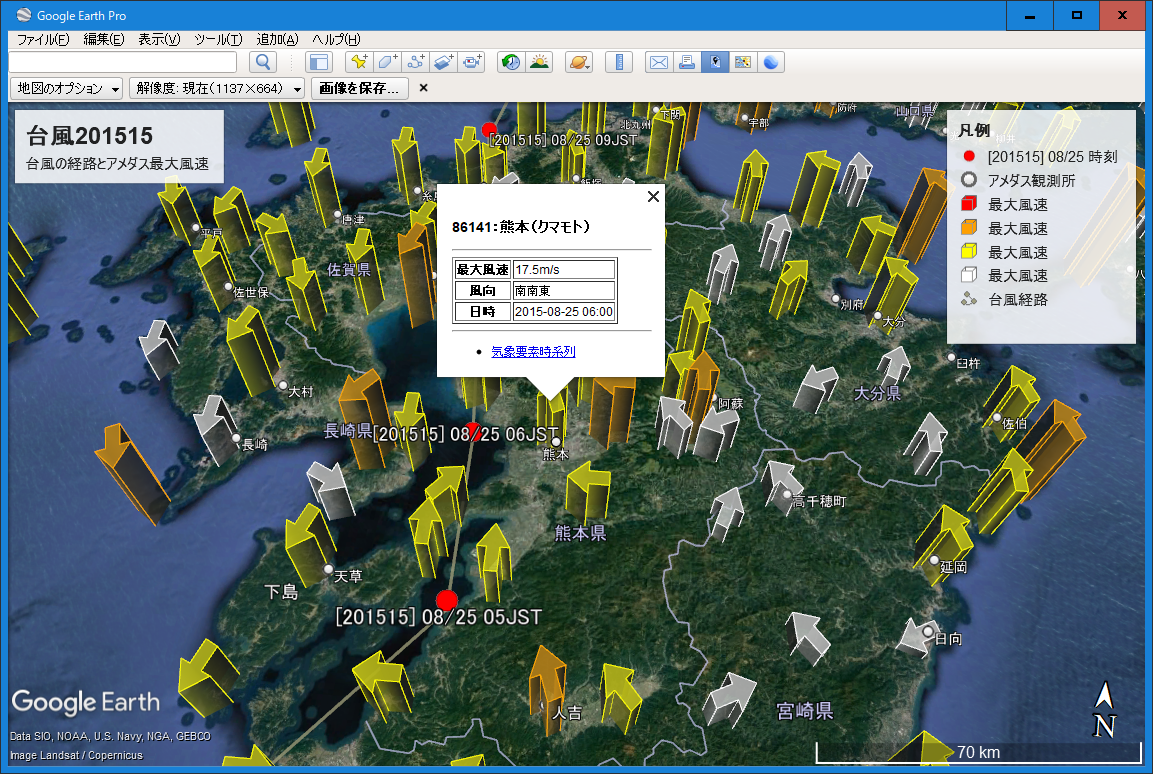This screenshot has height=774, width=1153.
Task: Select the Add Image Overlay tool
Action: [443, 62]
